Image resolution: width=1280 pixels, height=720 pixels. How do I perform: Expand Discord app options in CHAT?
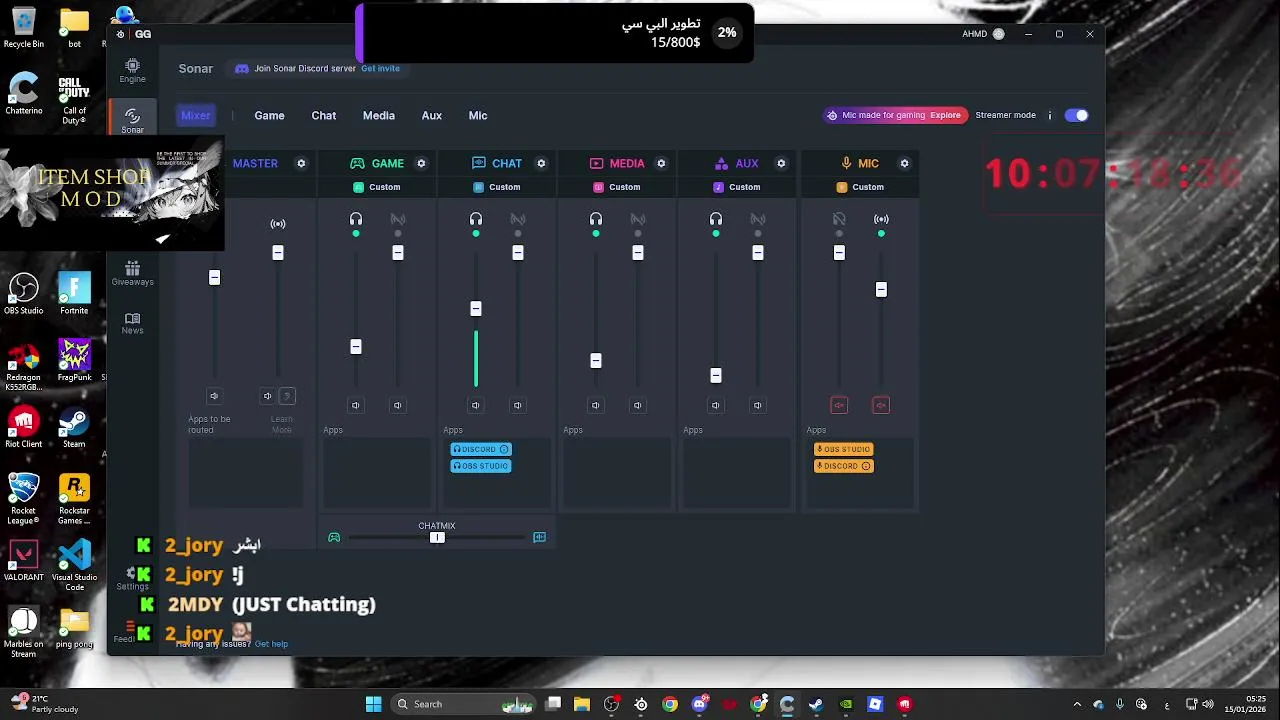pos(504,449)
